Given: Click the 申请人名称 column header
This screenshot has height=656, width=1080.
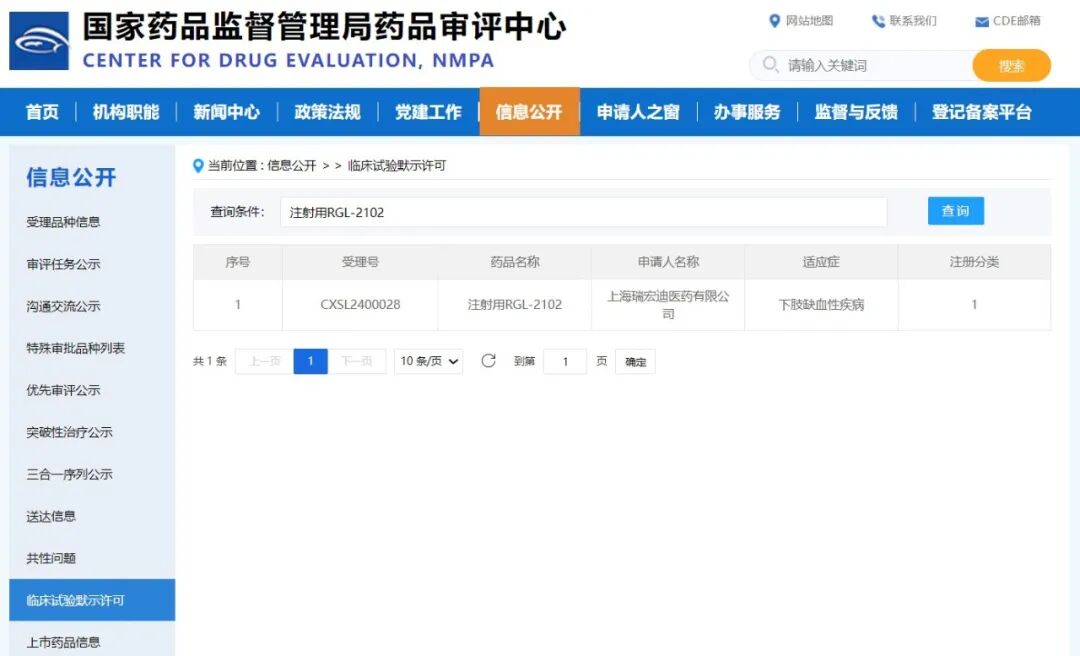Looking at the screenshot, I should [x=668, y=262].
